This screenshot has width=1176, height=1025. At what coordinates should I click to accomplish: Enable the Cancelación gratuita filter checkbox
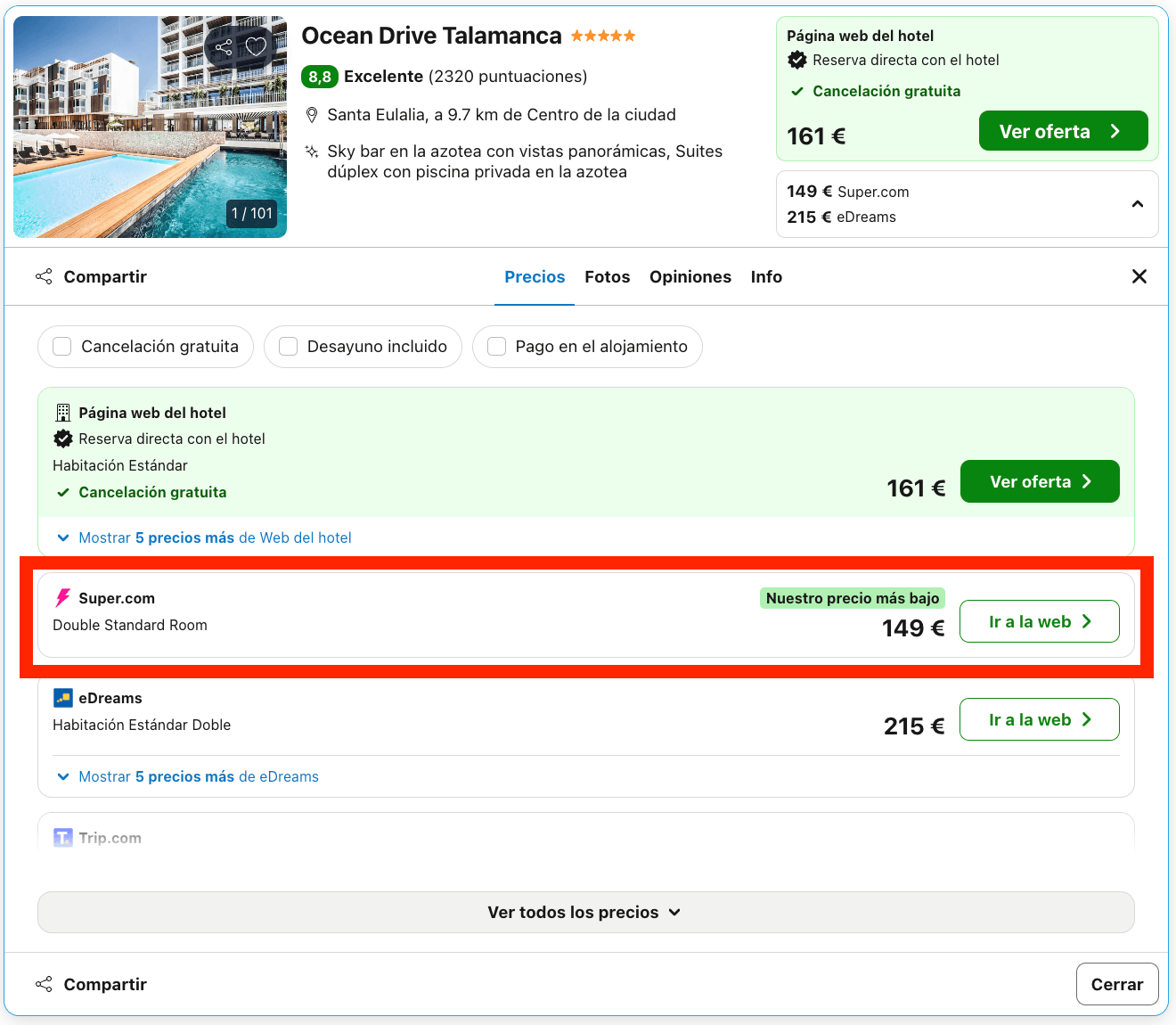(61, 346)
